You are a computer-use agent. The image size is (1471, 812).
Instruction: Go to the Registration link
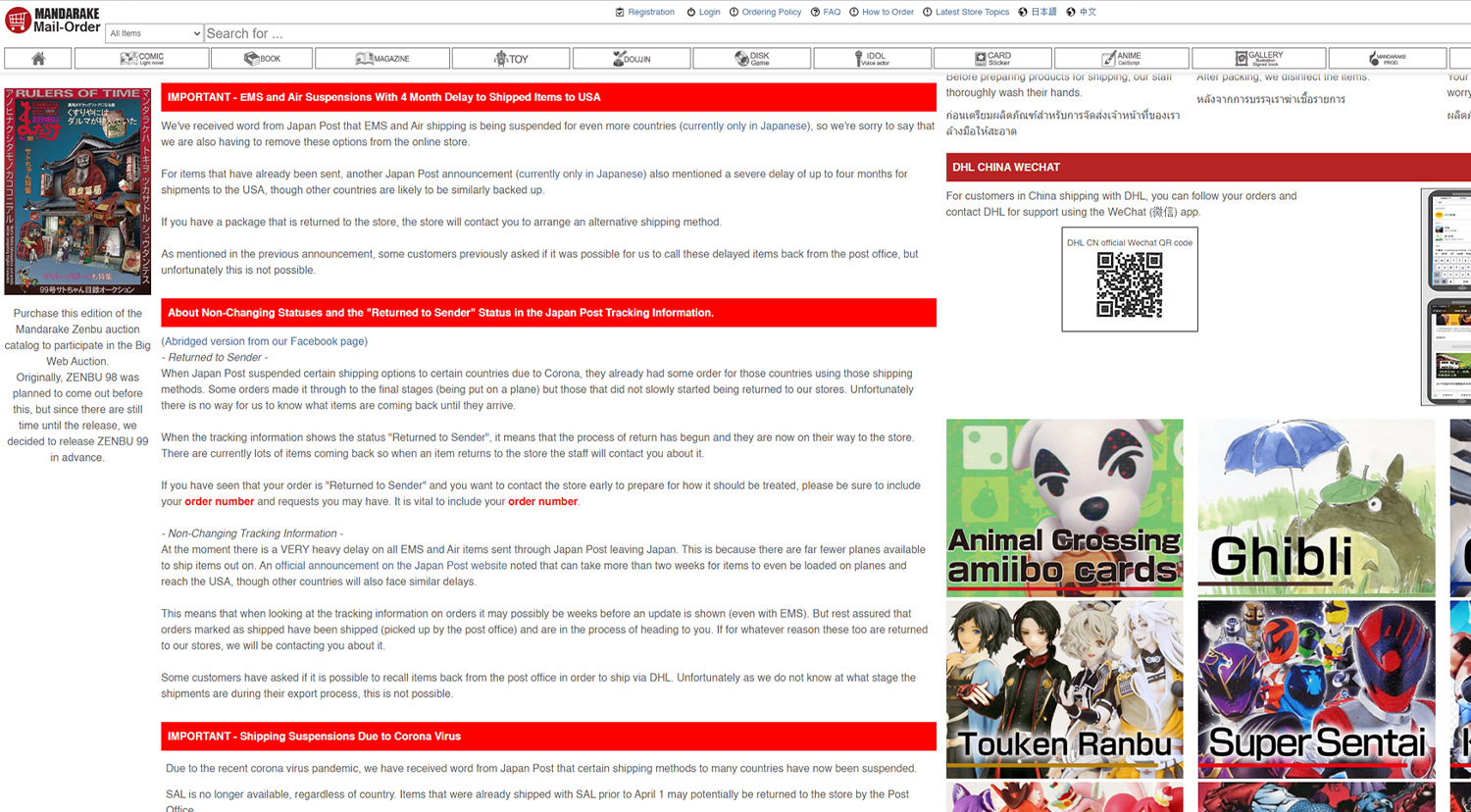[651, 12]
